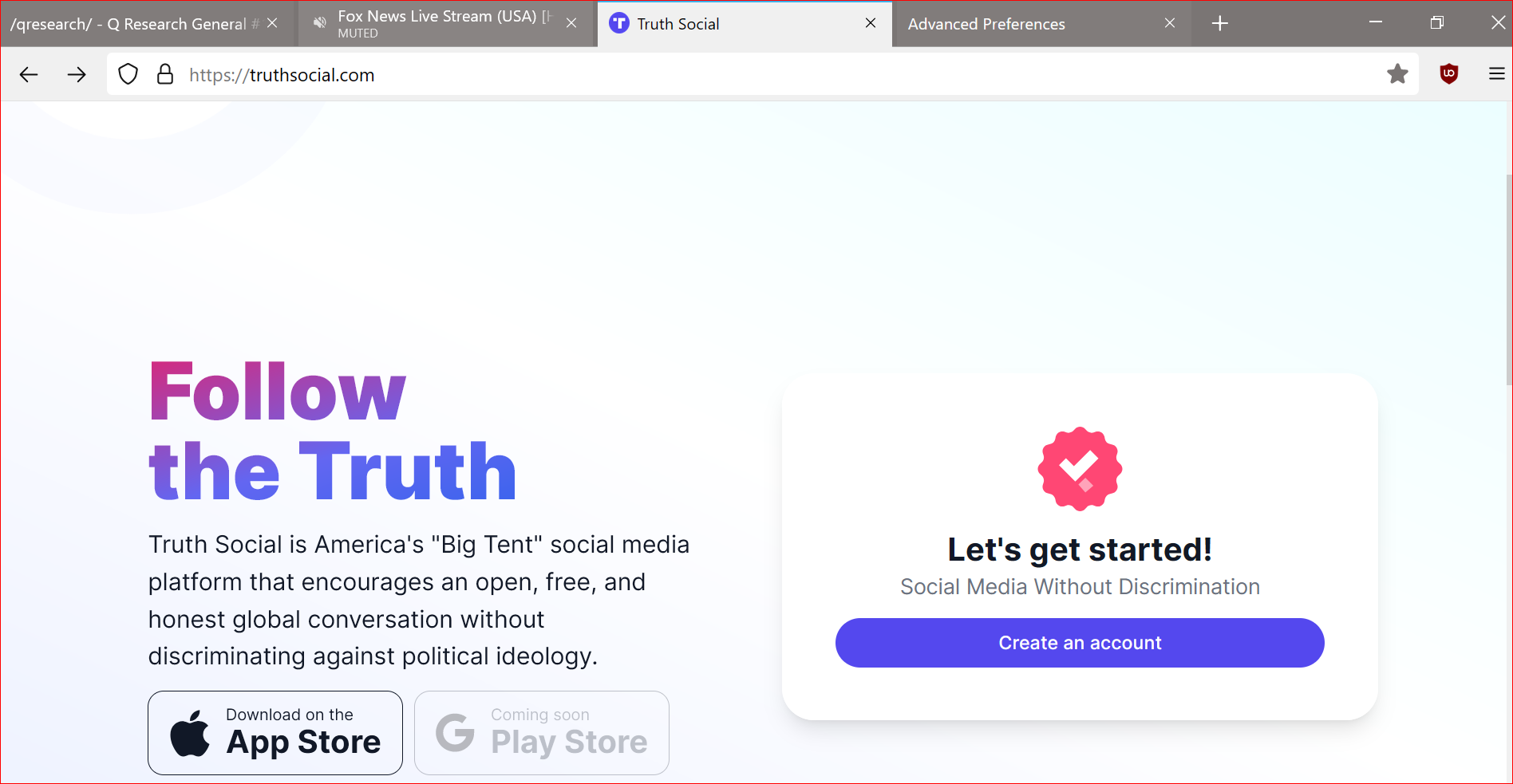Open a new tab with the plus button
Screen dimensions: 1513x784
coord(1219,24)
